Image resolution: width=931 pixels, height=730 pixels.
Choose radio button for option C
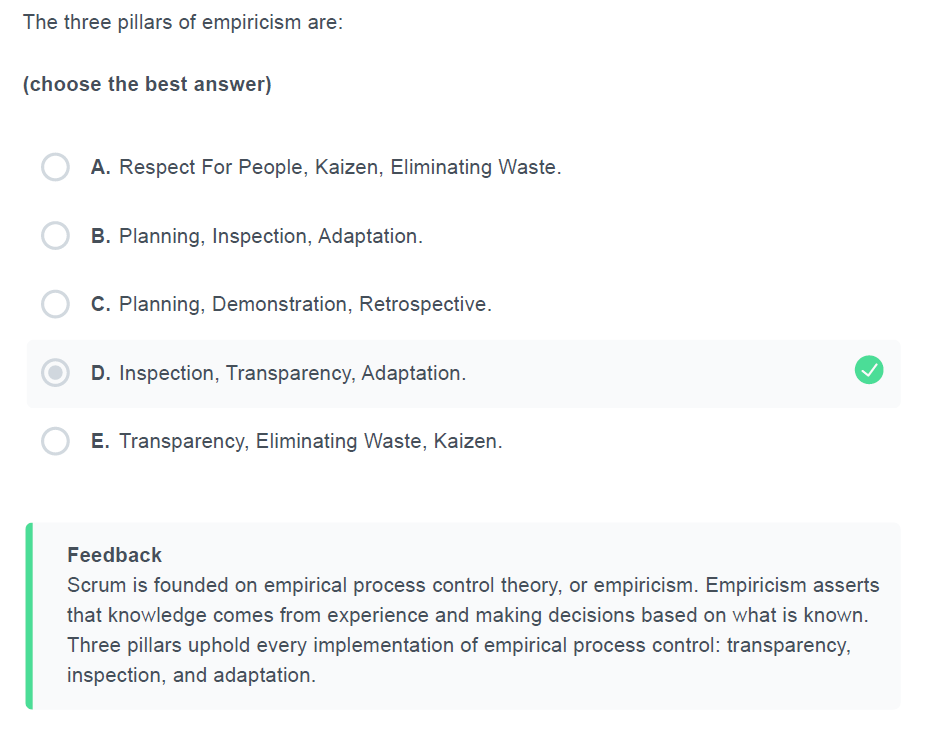click(55, 304)
